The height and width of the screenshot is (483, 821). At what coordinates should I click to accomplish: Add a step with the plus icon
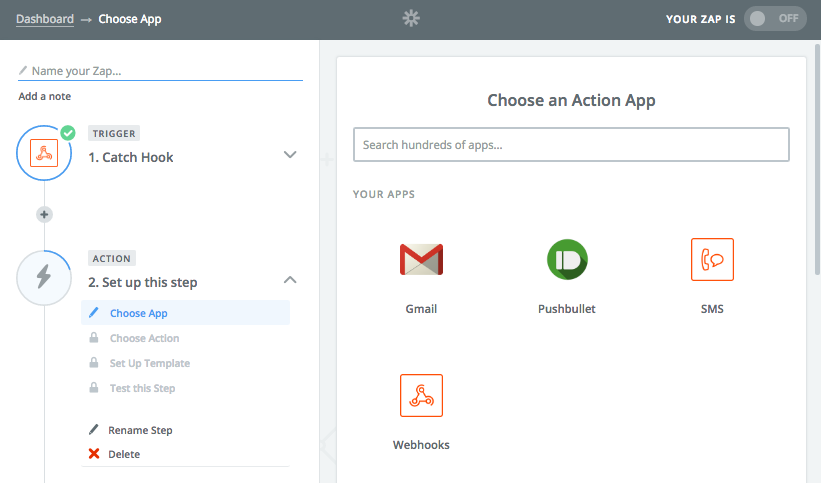point(44,214)
